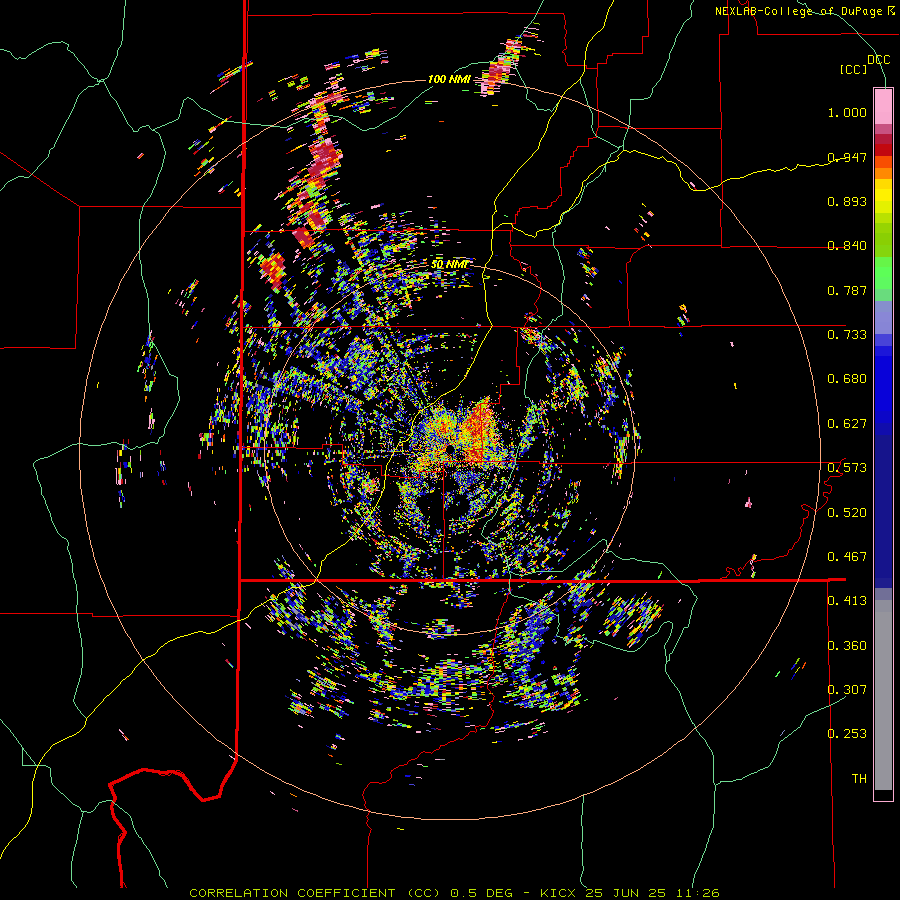
Task: Click the 0.840 legend value
Action: 847,246
